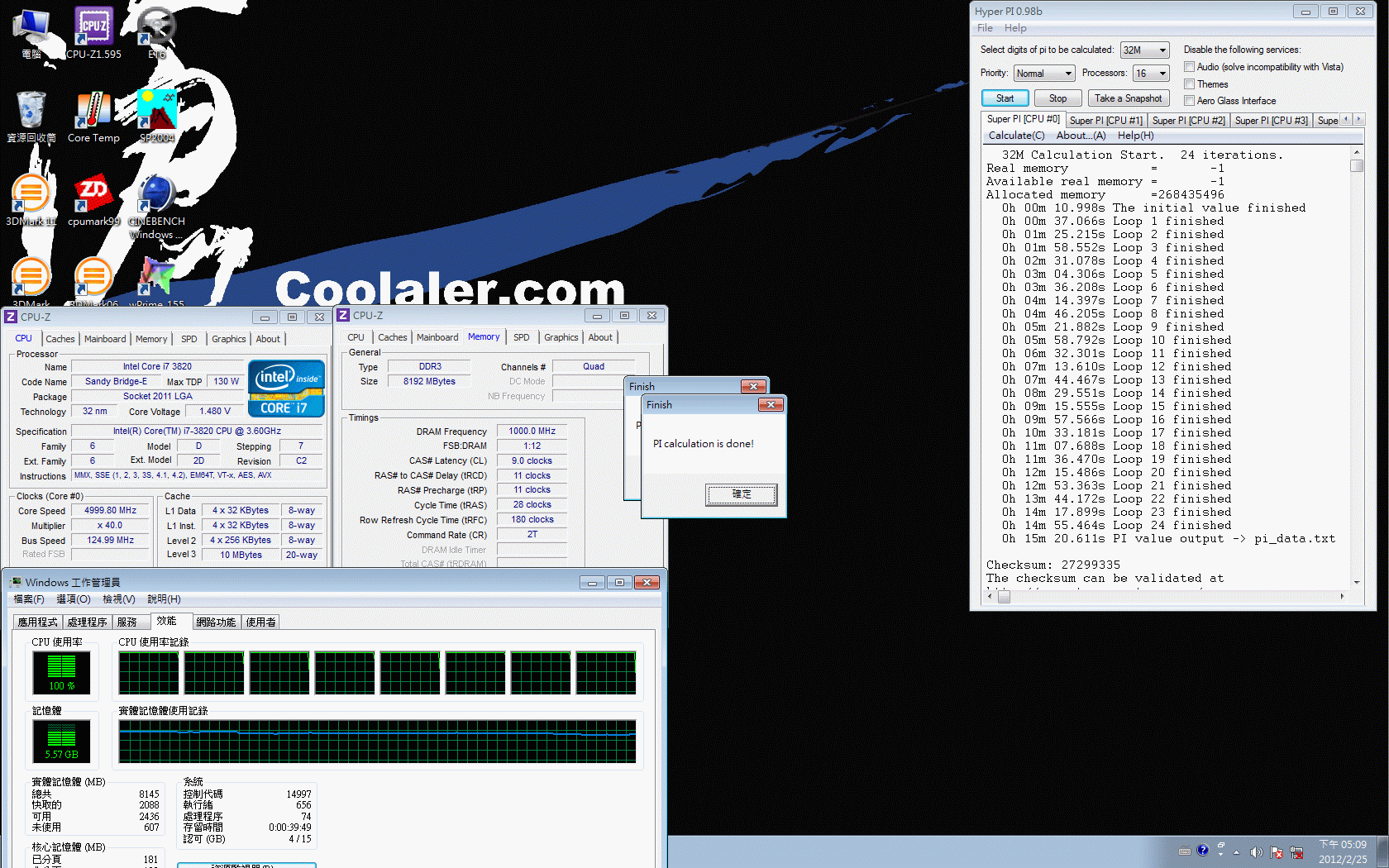Click the CPU usage 100 % gauge
Image resolution: width=1389 pixels, height=868 pixels.
[x=61, y=672]
